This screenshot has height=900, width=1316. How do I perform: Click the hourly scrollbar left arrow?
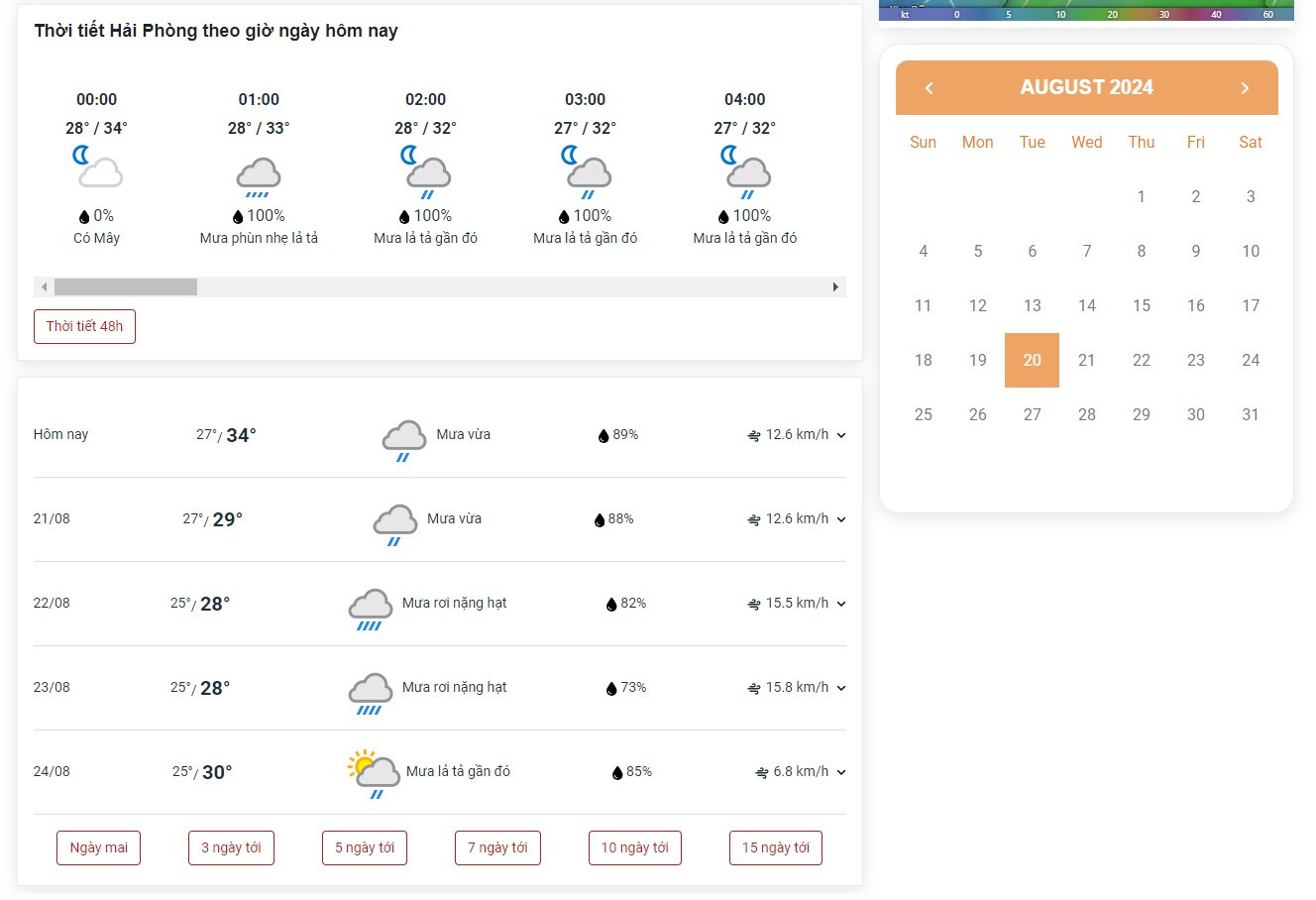[x=44, y=286]
